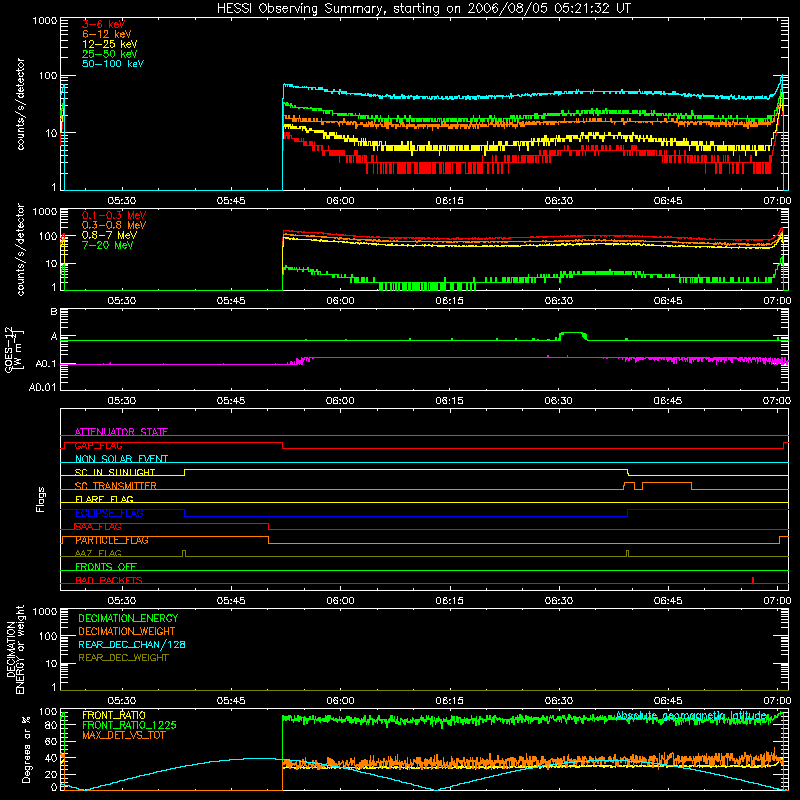Click the FRONT_RATIO legend label
The height and width of the screenshot is (800, 800).
coord(114,715)
